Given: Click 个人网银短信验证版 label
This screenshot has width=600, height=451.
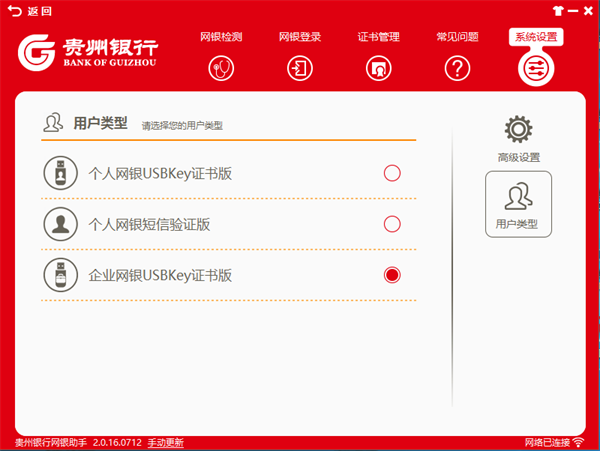Looking at the screenshot, I should click(149, 225).
